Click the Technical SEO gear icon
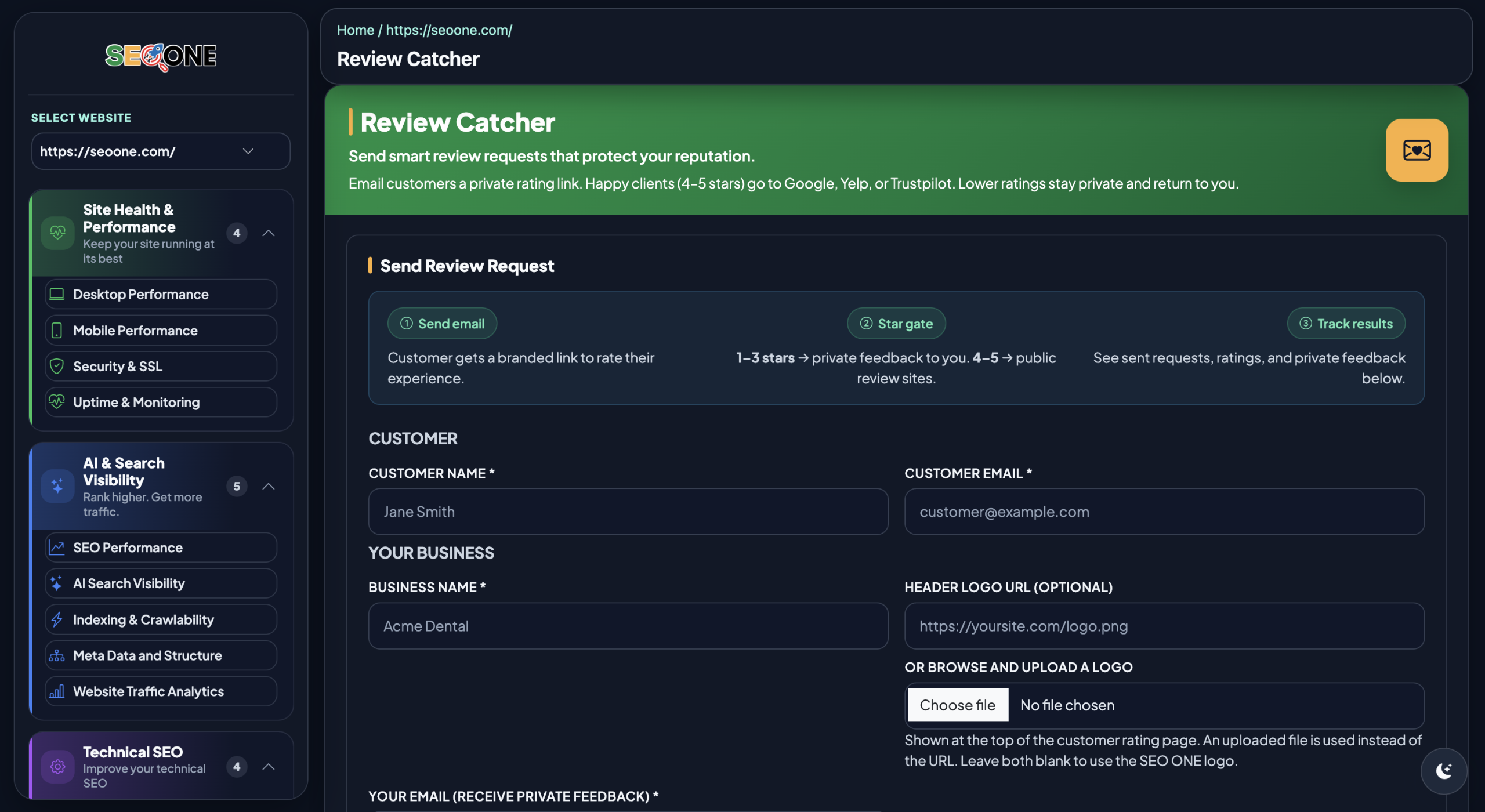 (57, 767)
